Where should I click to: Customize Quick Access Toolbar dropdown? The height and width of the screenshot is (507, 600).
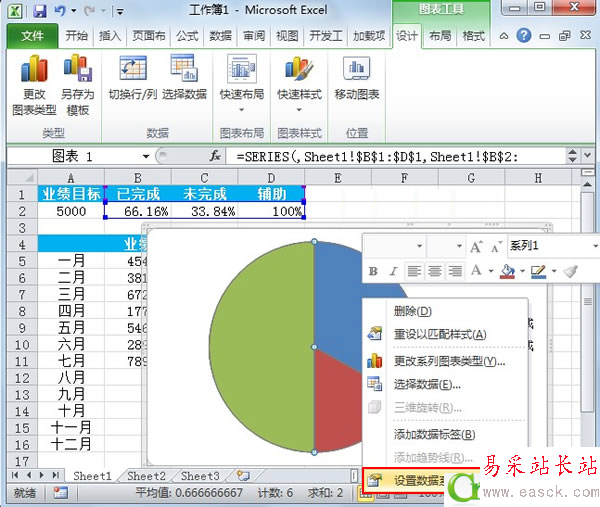(120, 12)
